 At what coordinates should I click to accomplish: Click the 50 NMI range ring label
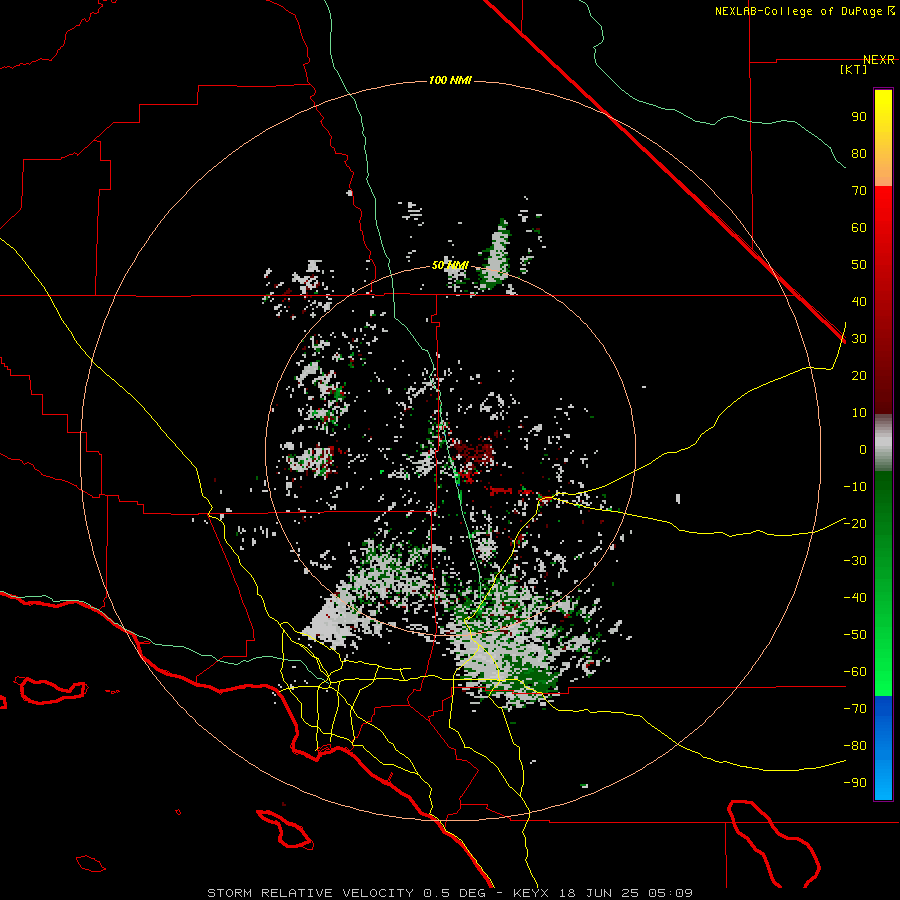tap(450, 265)
